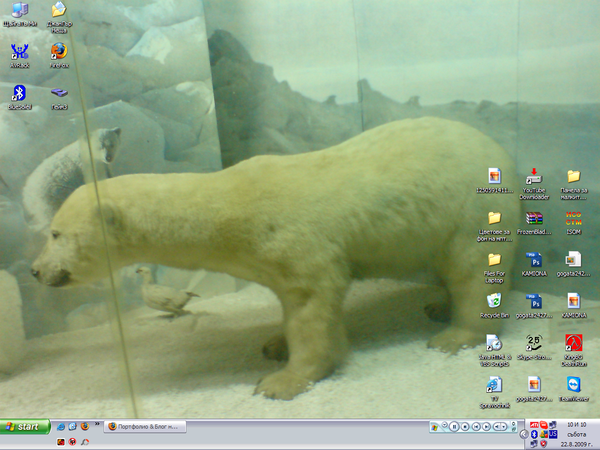This screenshot has height=450, width=600.
Task: Launch the Java HTML & VBS Scripts shortcut
Action: [494, 351]
